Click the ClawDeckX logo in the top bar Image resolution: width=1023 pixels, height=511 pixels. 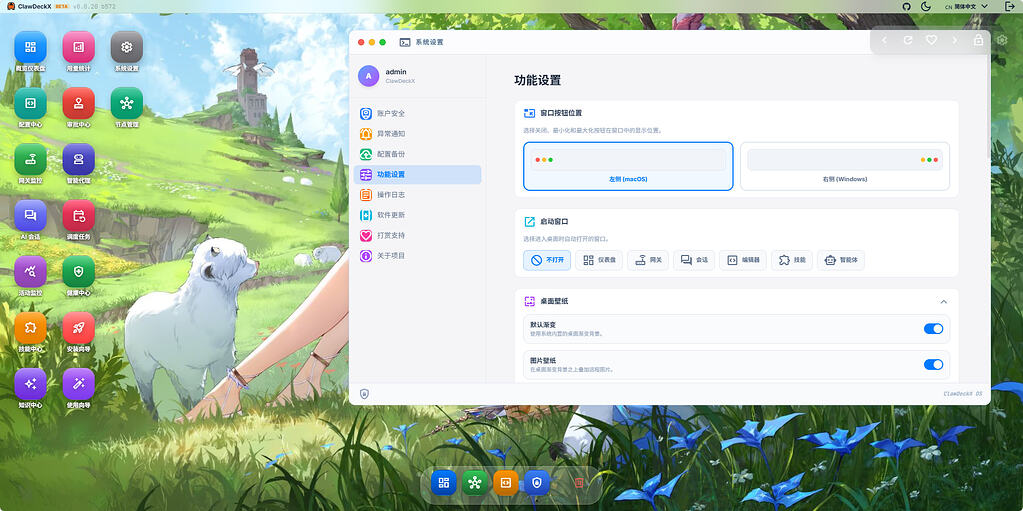[x=11, y=6]
